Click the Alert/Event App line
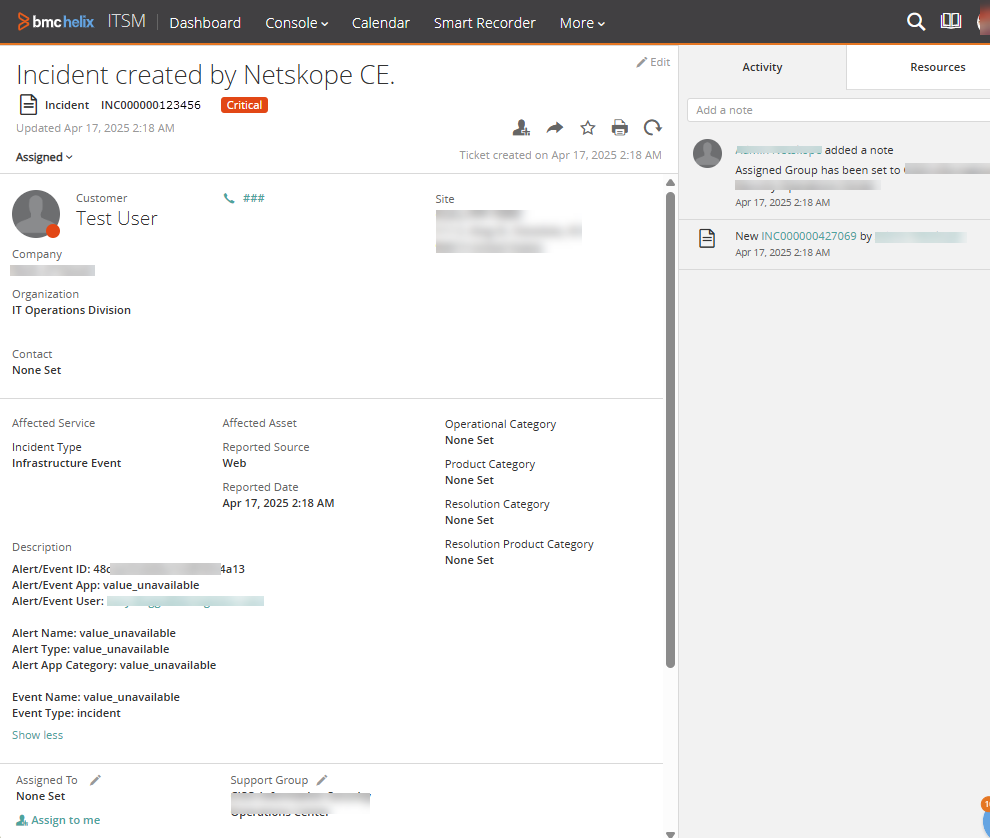 [x=105, y=585]
